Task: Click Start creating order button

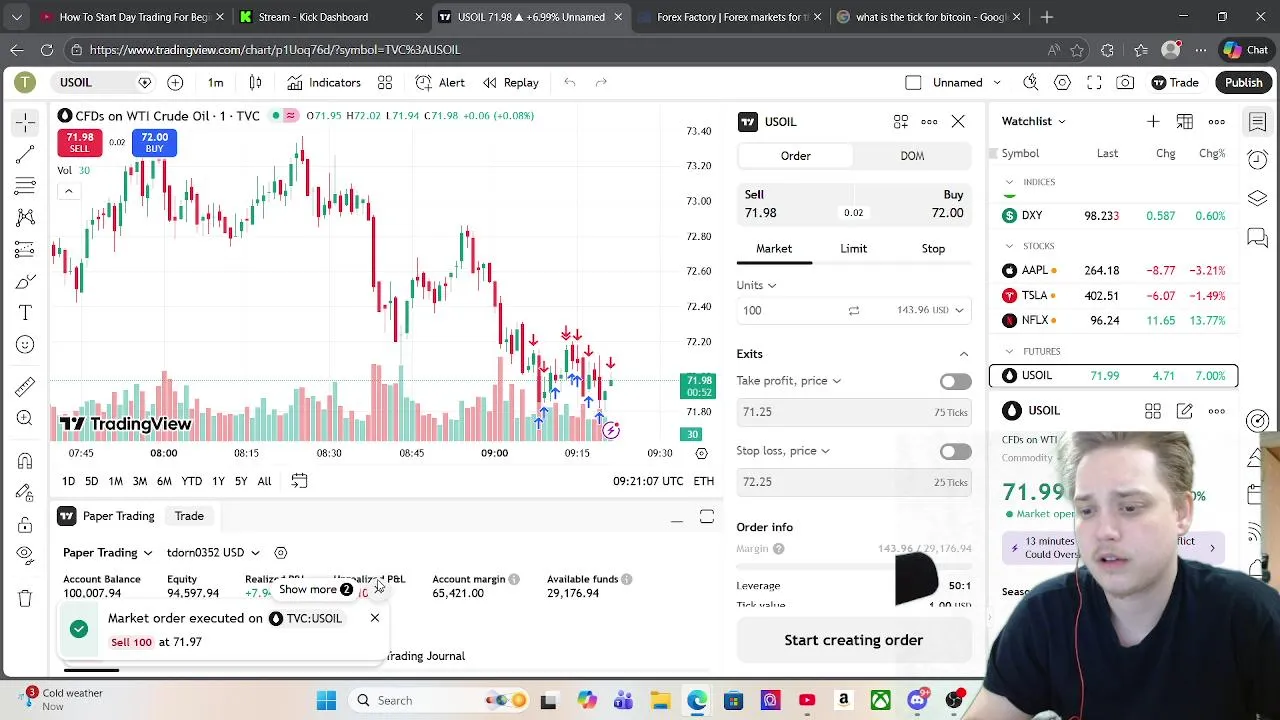Action: click(854, 640)
